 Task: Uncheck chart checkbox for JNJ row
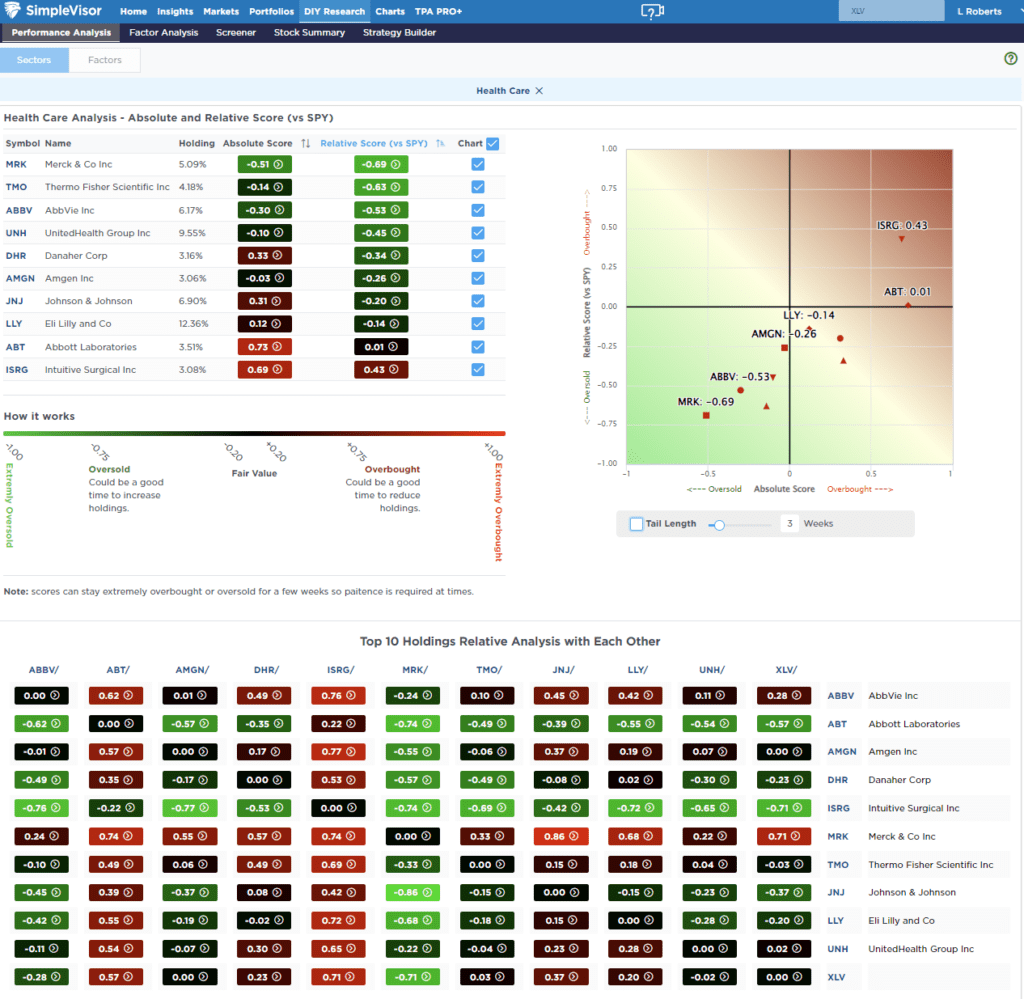coord(478,301)
